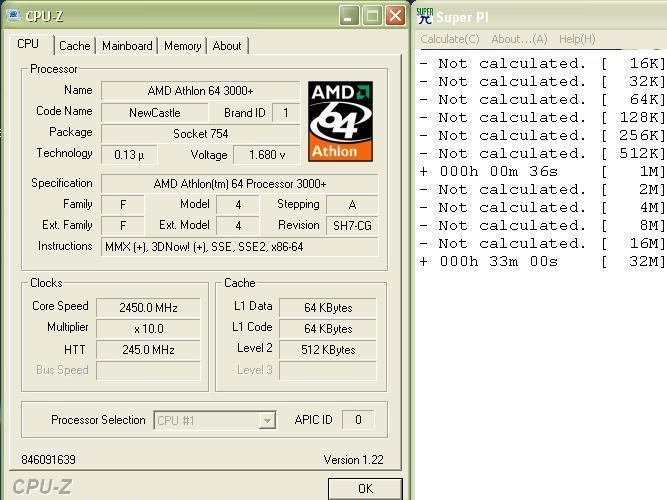Click the CPU-Z window title text
This screenshot has width=667, height=500.
(44, 16)
